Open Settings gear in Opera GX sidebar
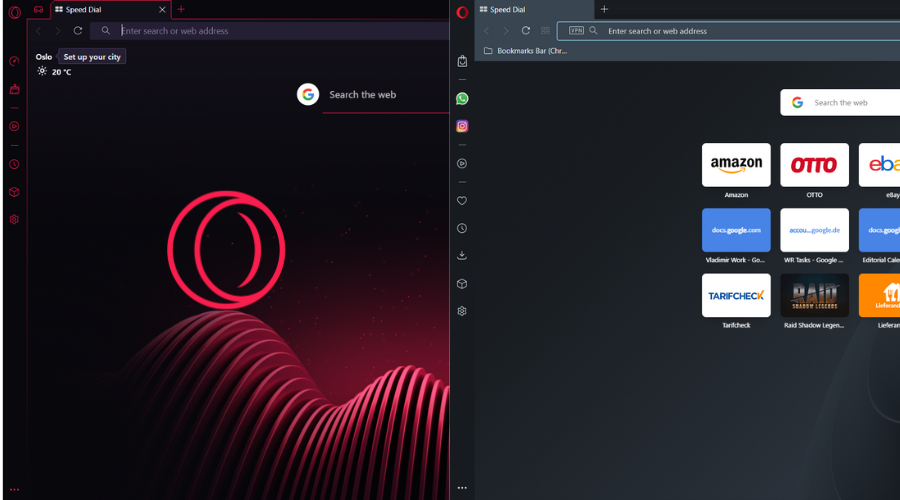Viewport: 900px width, 500px height. pos(14,219)
